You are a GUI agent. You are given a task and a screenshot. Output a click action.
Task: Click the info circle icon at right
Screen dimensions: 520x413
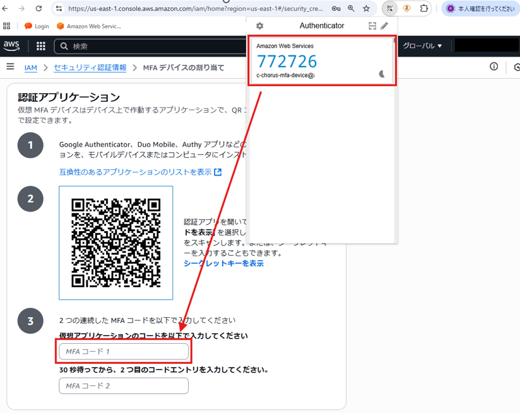(x=494, y=67)
